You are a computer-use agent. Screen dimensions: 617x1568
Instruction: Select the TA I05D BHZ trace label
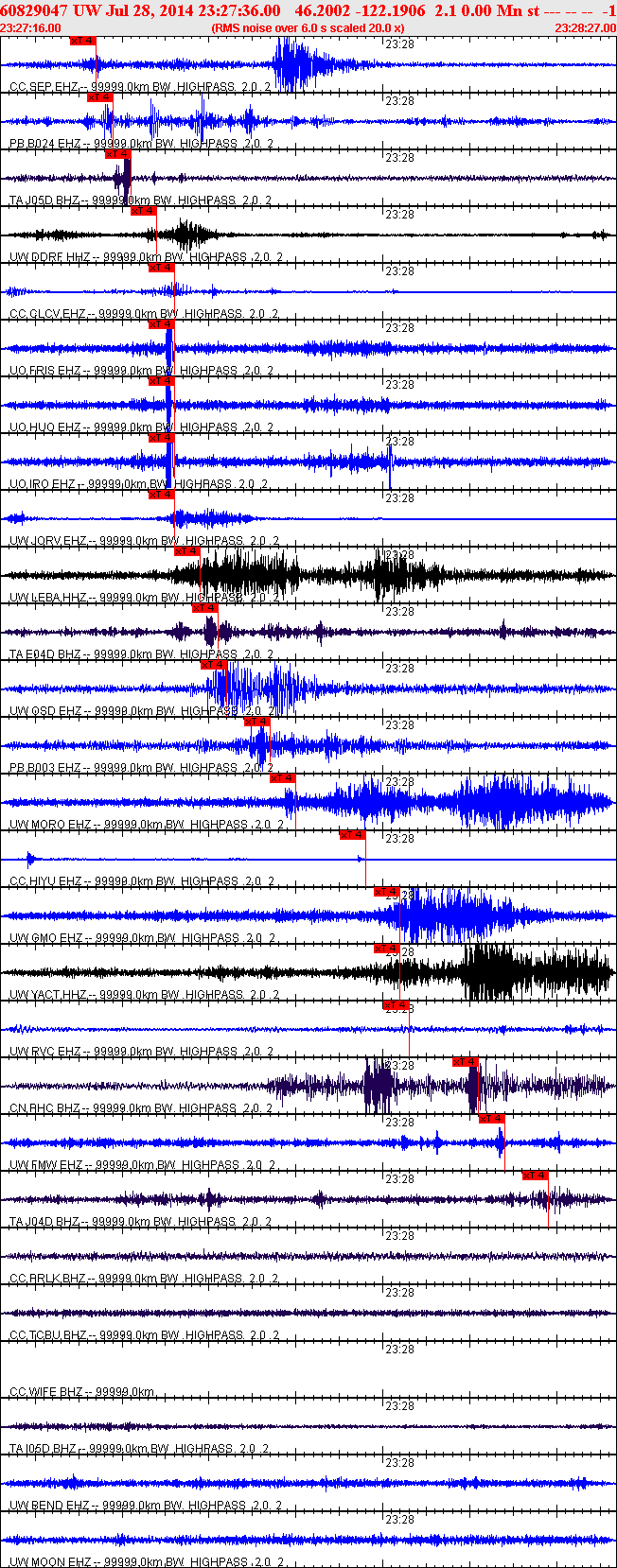[x=139, y=1449]
